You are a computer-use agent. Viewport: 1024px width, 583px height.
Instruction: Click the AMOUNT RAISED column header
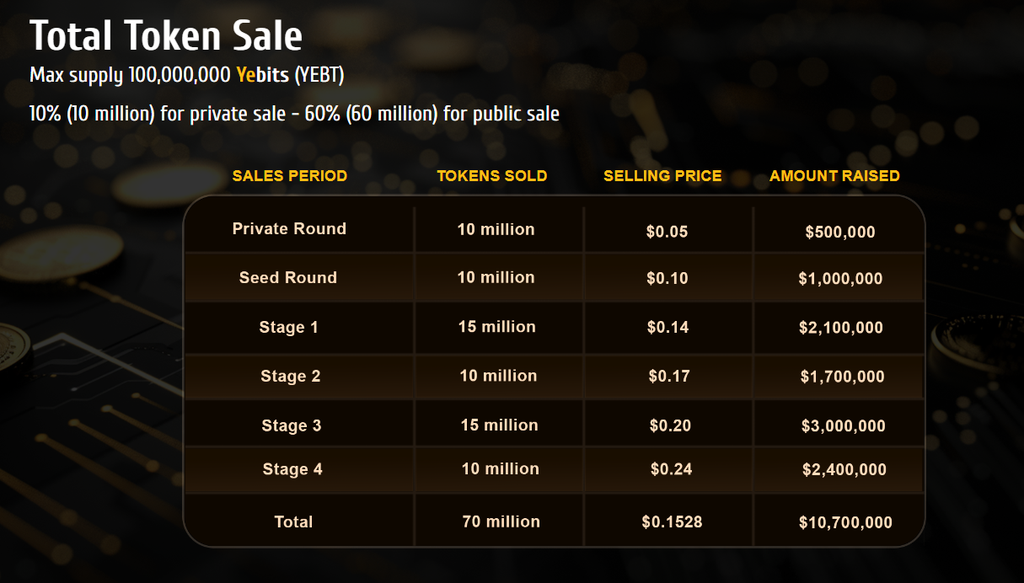click(834, 176)
